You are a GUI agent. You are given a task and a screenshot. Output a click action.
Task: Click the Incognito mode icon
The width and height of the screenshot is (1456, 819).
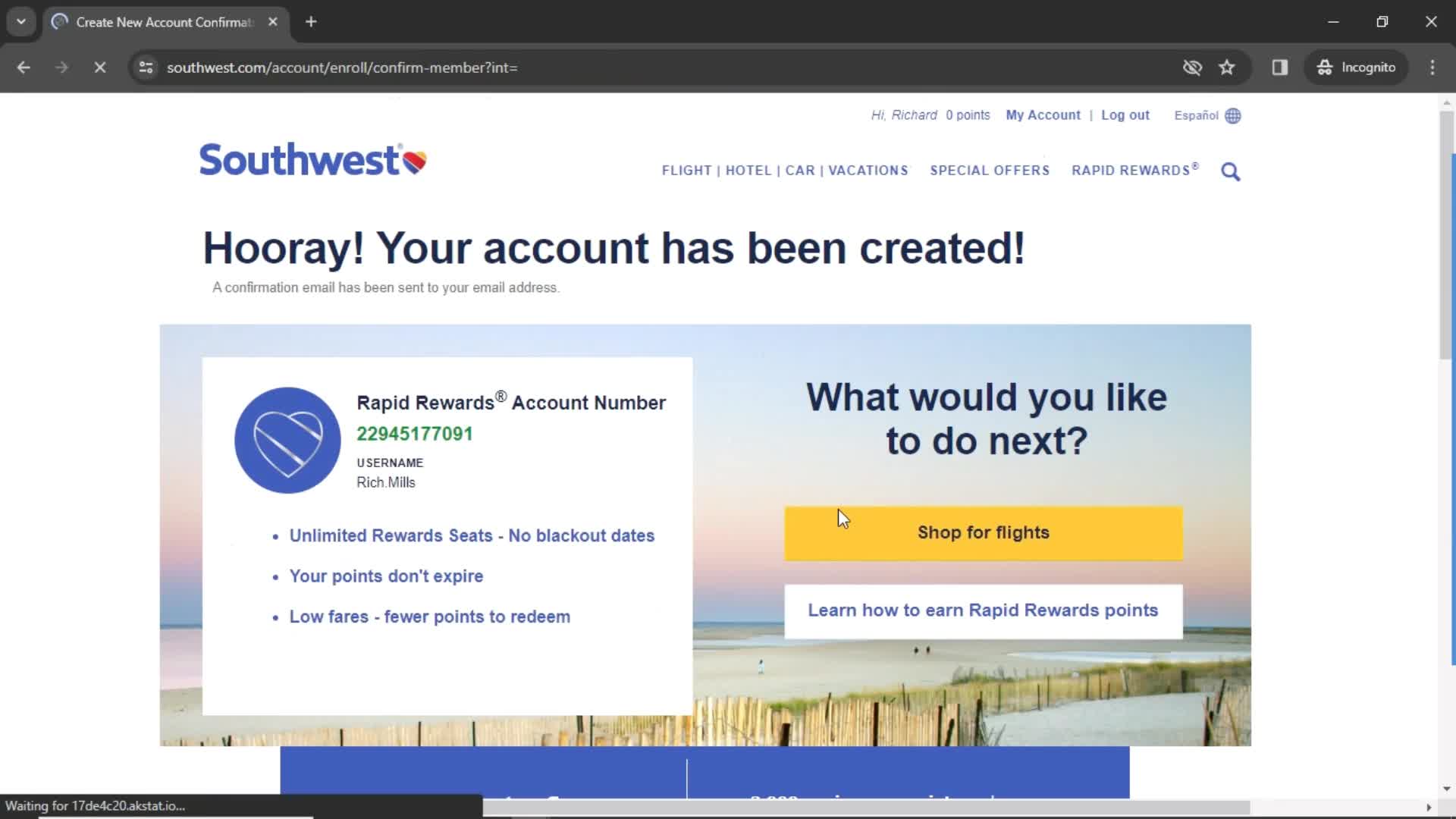click(1323, 67)
